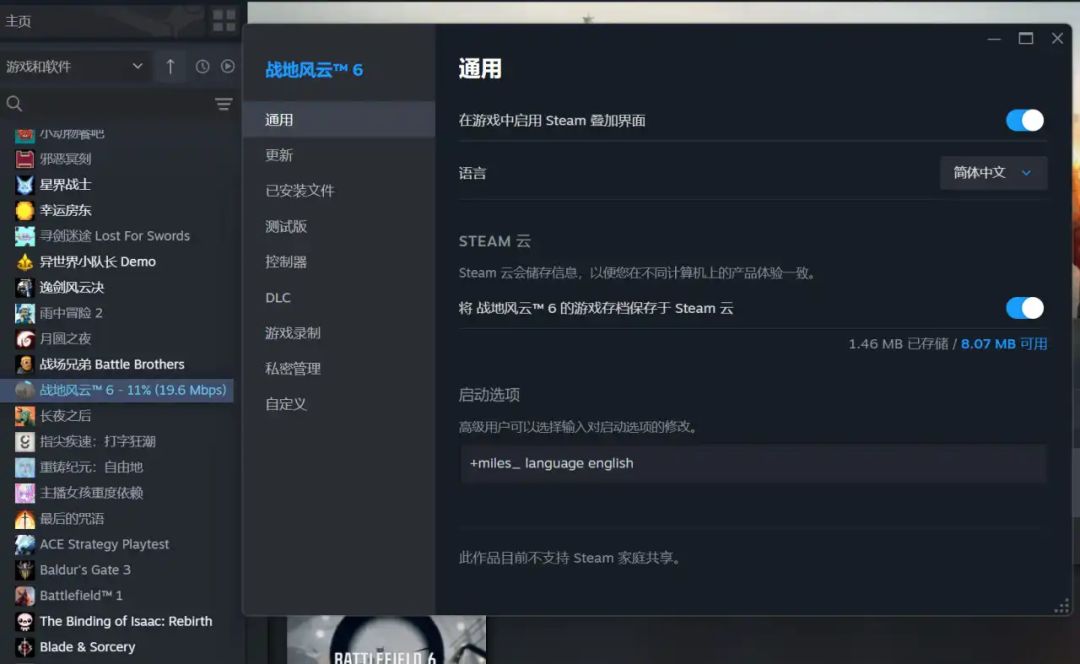Viewport: 1080px width, 664px height.
Task: Click the 战地风云 6 downloading game icon
Action: [25, 390]
